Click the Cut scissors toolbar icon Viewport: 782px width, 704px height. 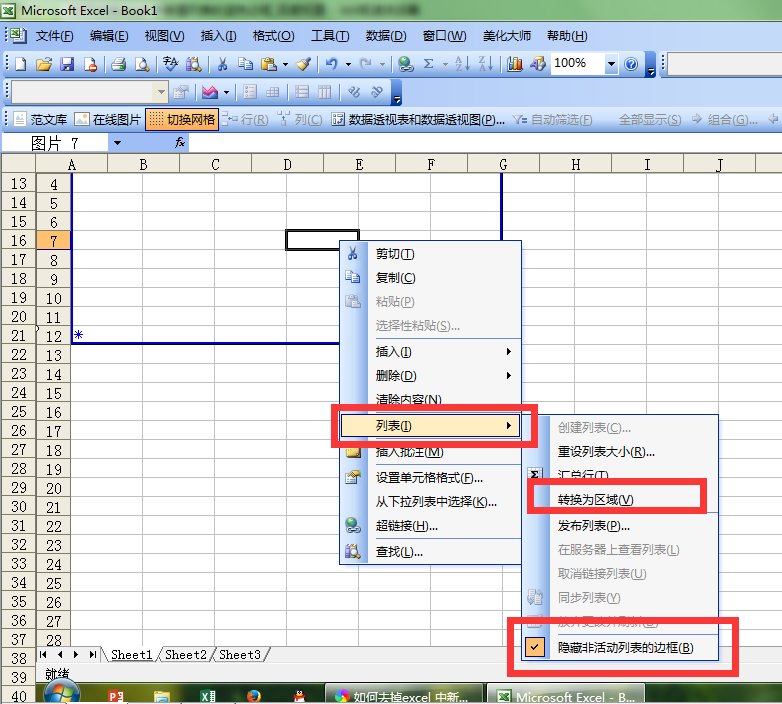click(222, 64)
